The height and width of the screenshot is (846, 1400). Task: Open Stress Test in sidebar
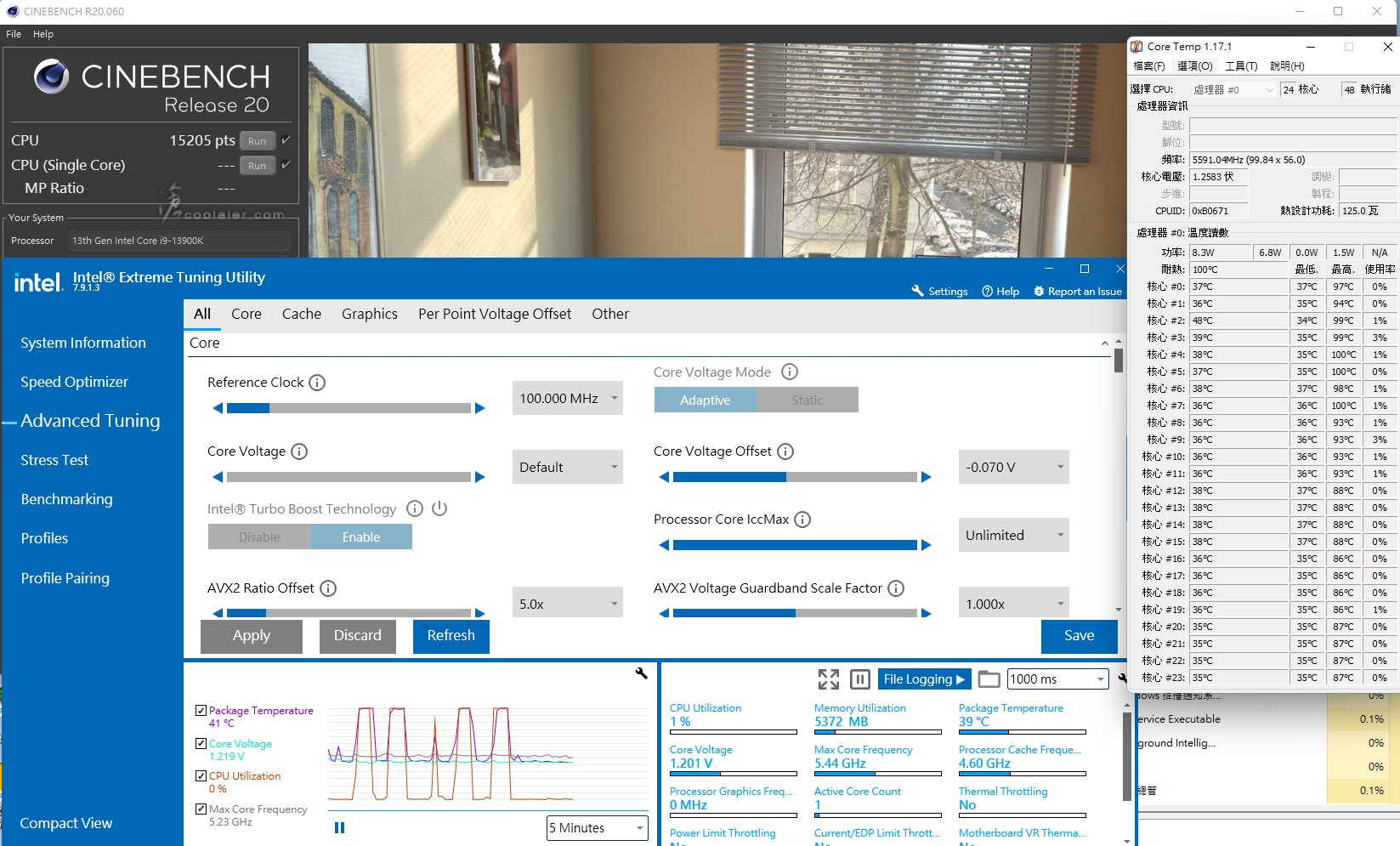(x=54, y=460)
